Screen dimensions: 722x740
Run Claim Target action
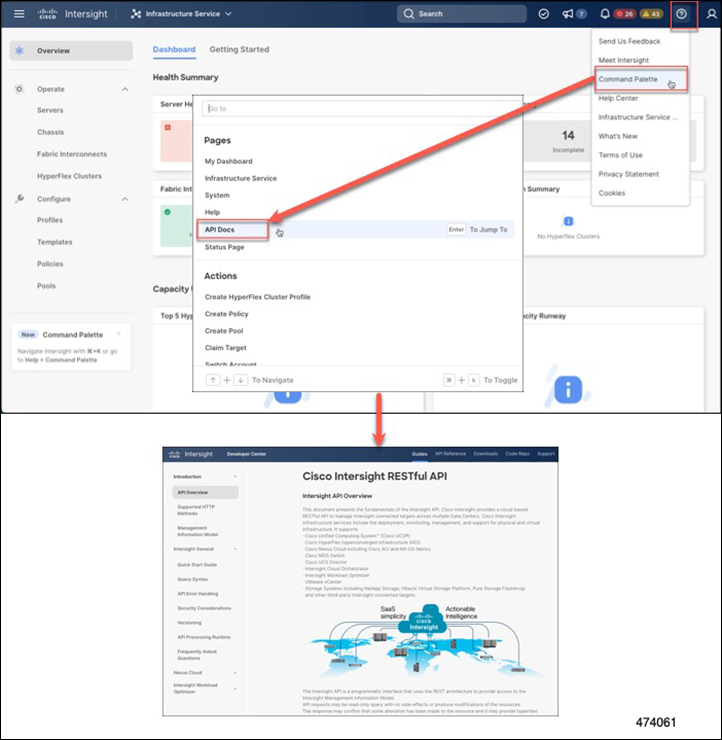point(226,348)
